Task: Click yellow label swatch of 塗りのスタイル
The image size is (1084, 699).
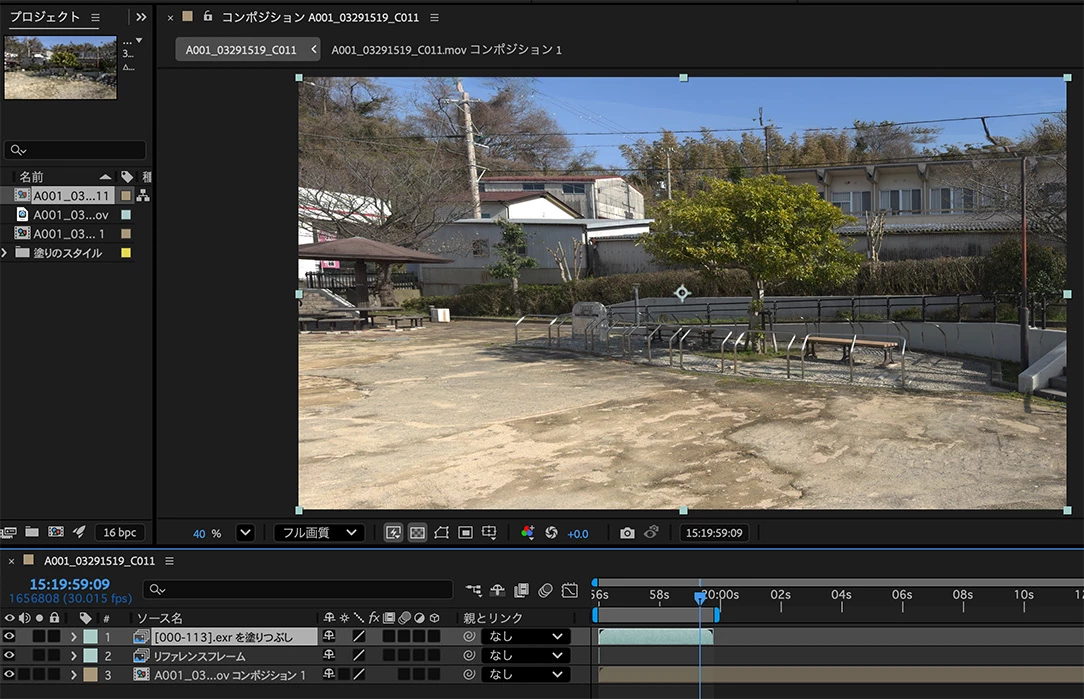Action: point(126,253)
